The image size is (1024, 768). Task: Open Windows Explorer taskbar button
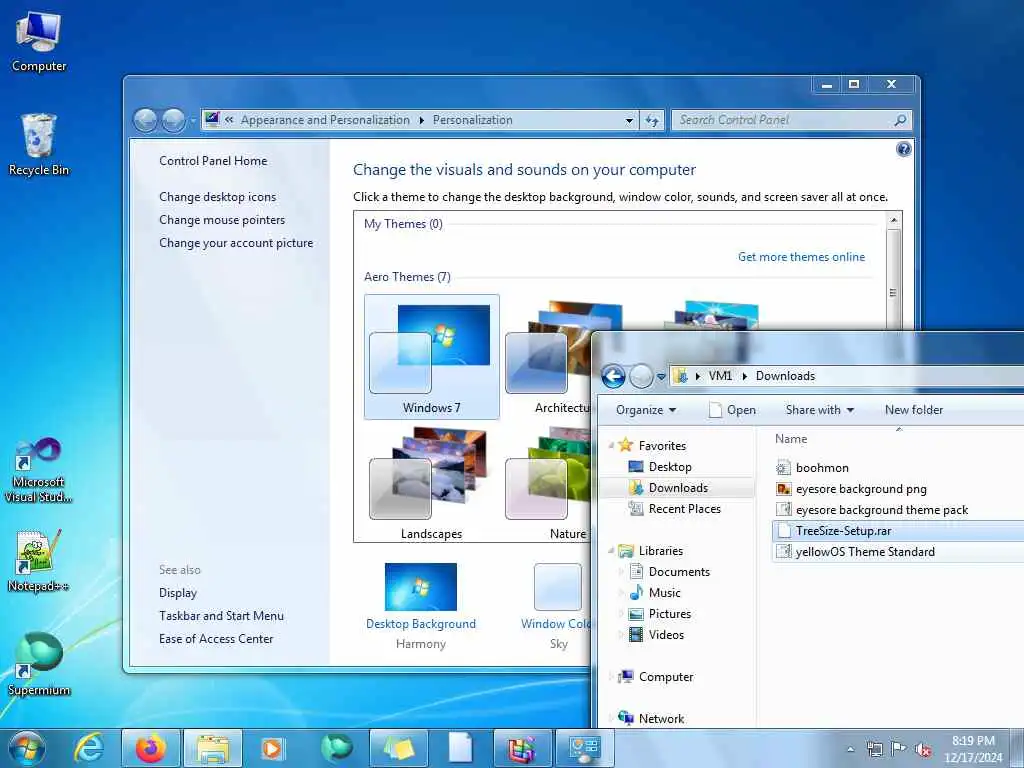click(213, 748)
